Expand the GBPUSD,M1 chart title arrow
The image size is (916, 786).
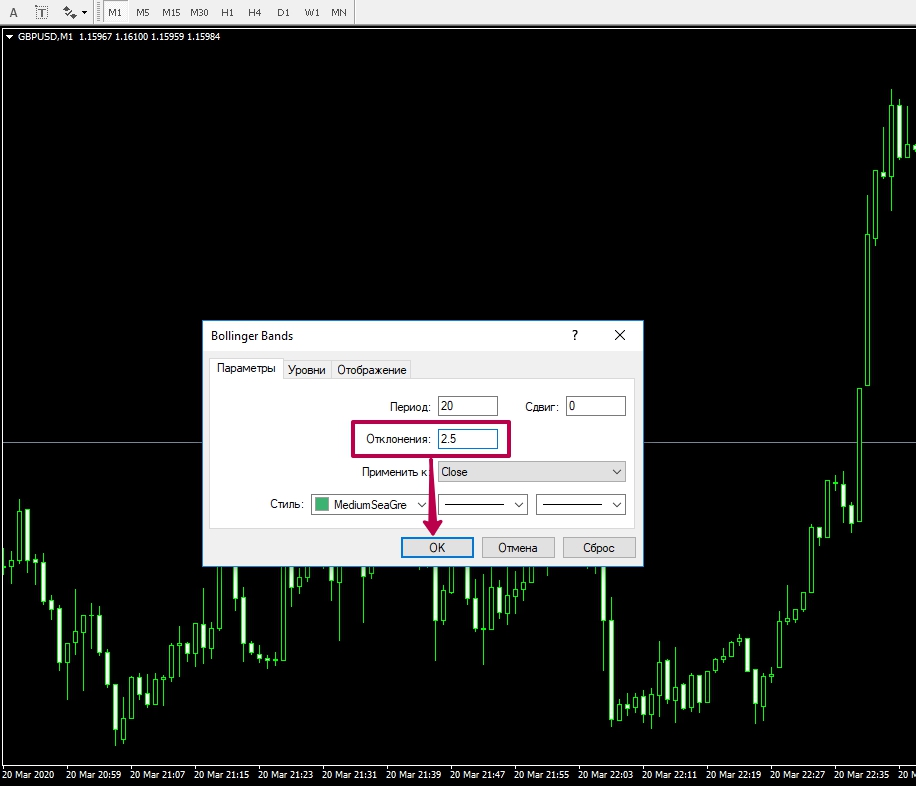pyautogui.click(x=10, y=37)
